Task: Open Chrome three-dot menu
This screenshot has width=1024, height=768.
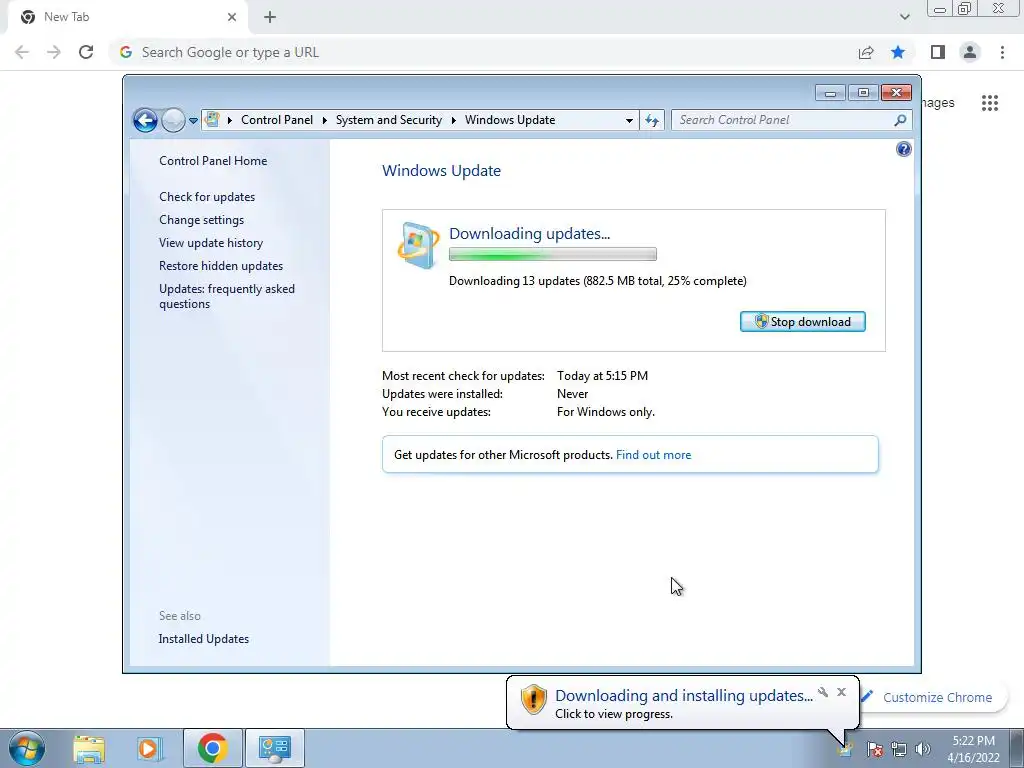Action: click(x=1002, y=52)
